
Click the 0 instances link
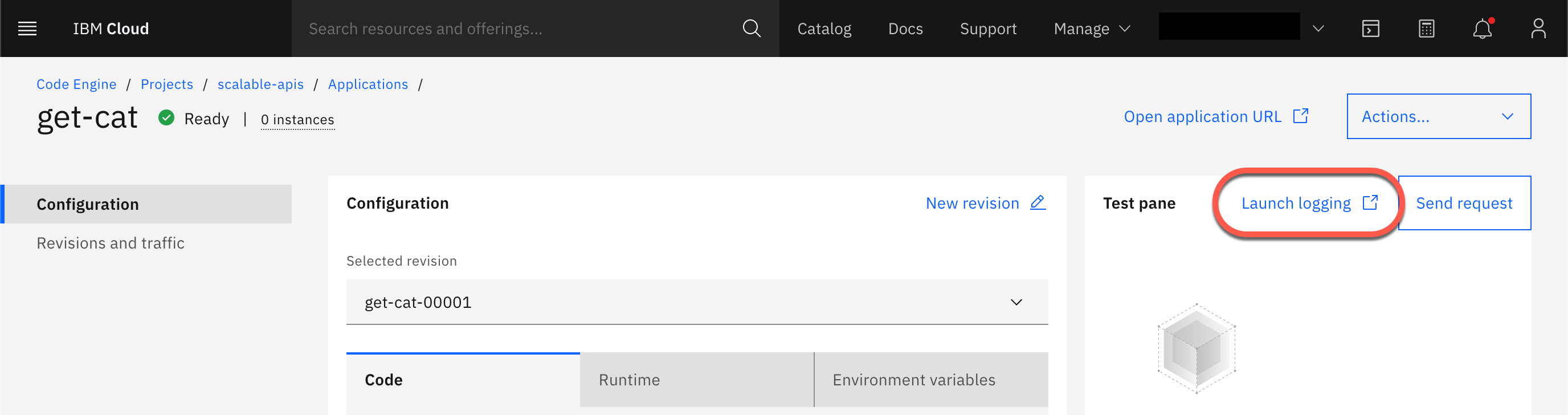pyautogui.click(x=297, y=120)
